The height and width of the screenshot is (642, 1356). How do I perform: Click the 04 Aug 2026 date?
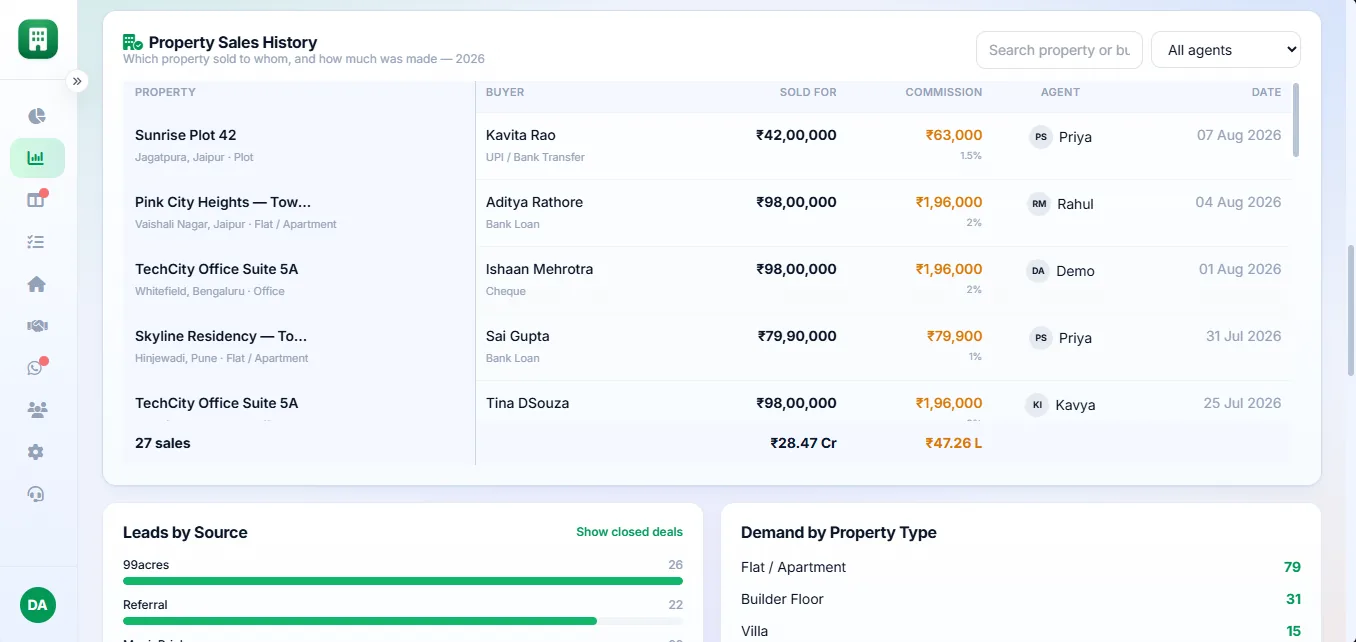[1238, 202]
